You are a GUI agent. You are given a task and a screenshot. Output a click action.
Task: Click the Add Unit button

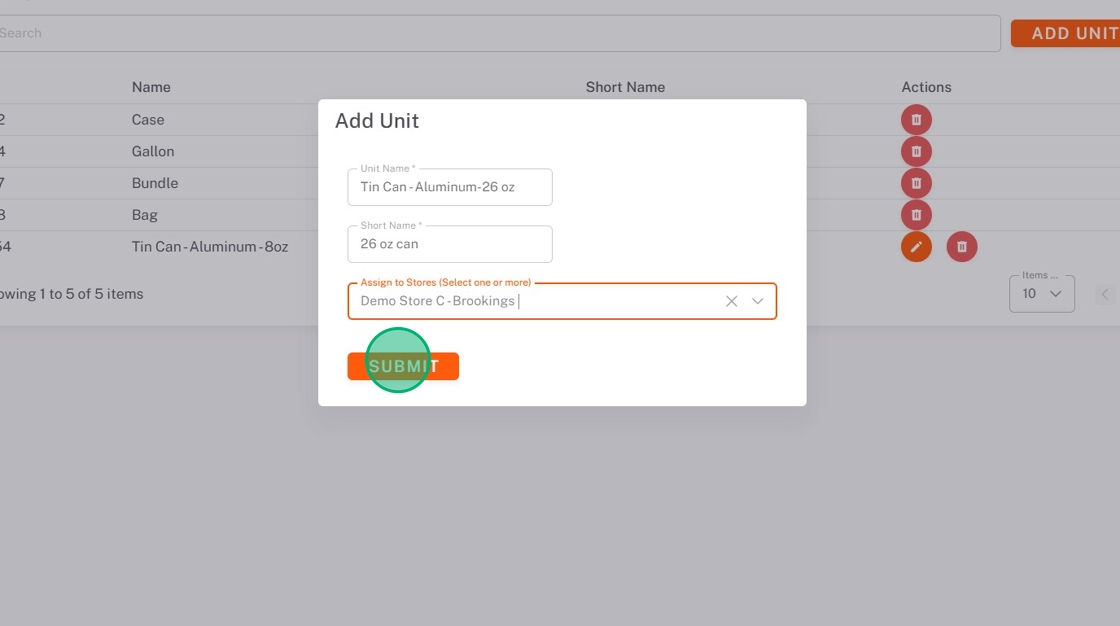pyautogui.click(x=1068, y=33)
